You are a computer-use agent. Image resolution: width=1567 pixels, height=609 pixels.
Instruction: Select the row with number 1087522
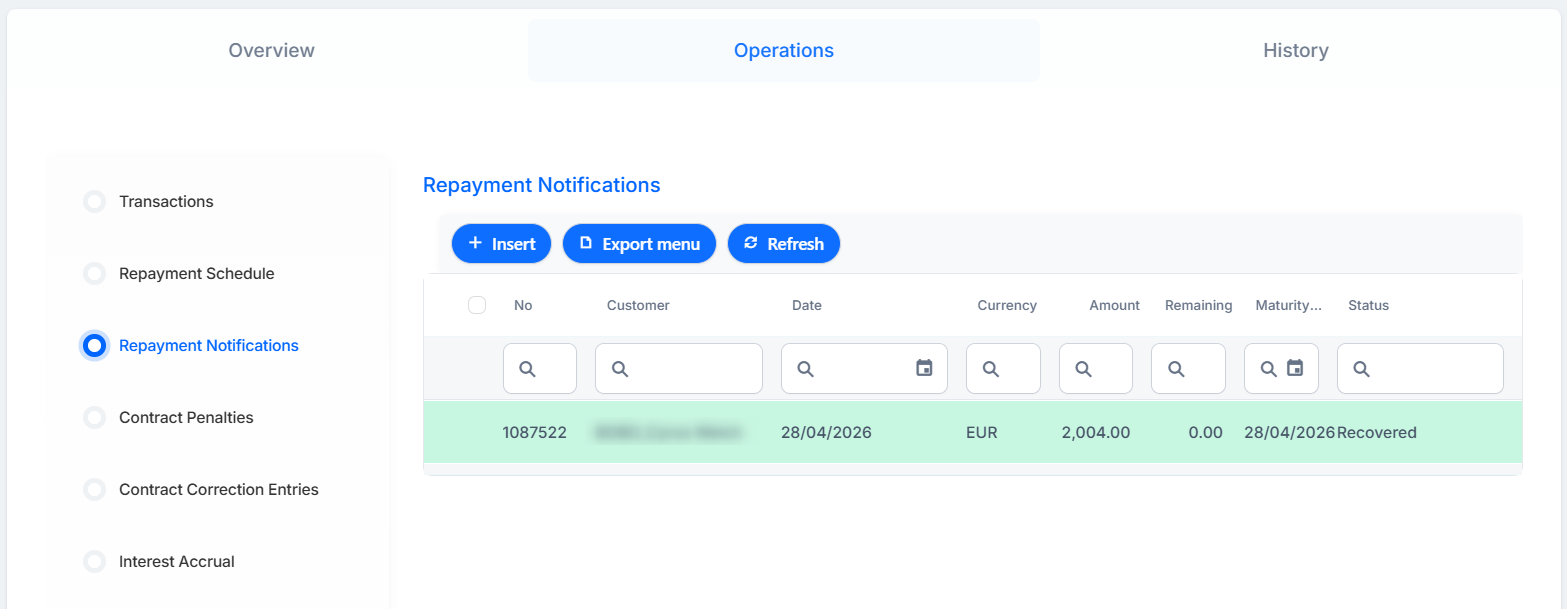pyautogui.click(x=973, y=433)
